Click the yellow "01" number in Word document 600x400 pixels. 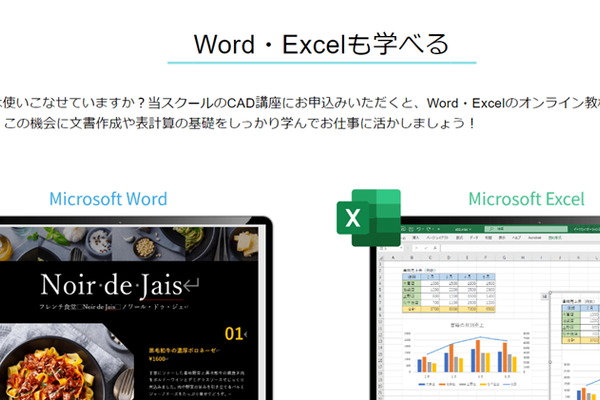coord(234,334)
